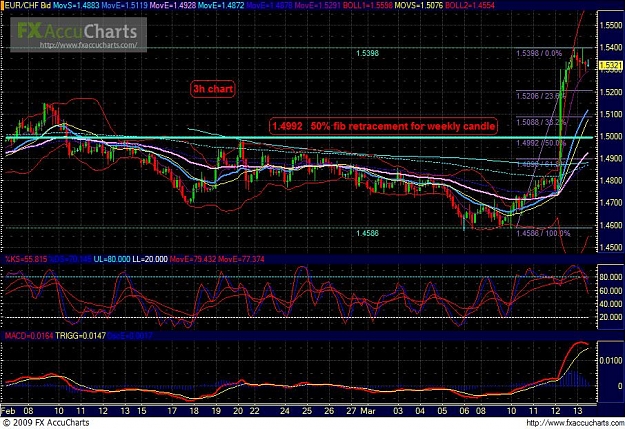
Task: Select the '1.5206 / 23.6%' fib label
Action: pos(541,96)
